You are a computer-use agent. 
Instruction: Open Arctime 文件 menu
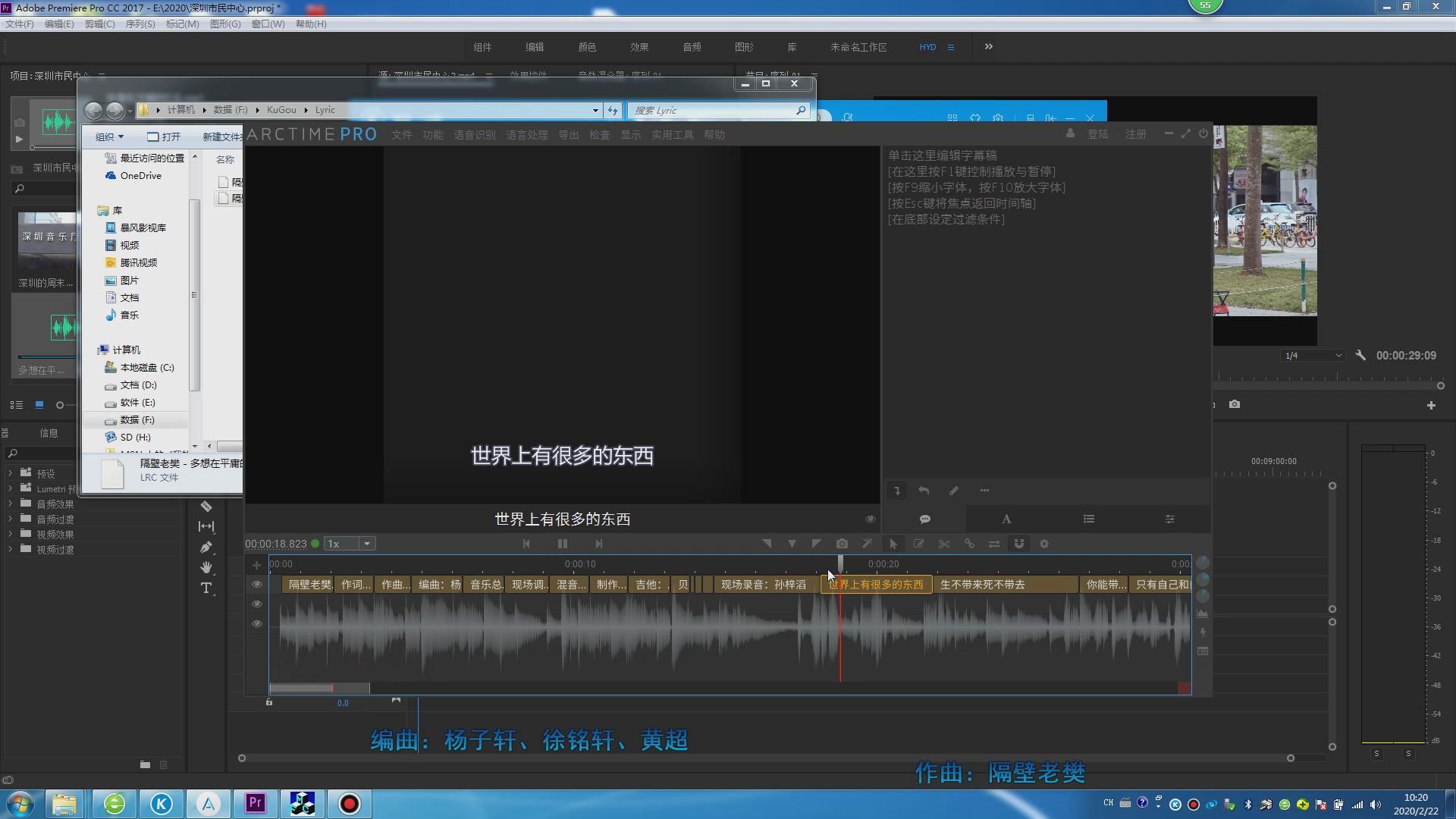[402, 135]
